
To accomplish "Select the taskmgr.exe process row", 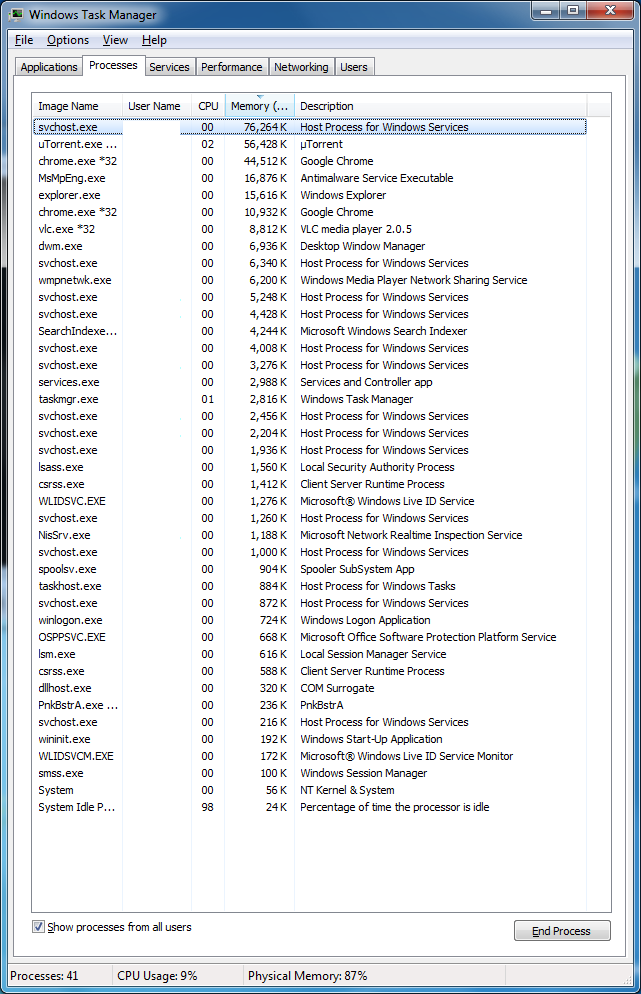I will click(x=309, y=399).
